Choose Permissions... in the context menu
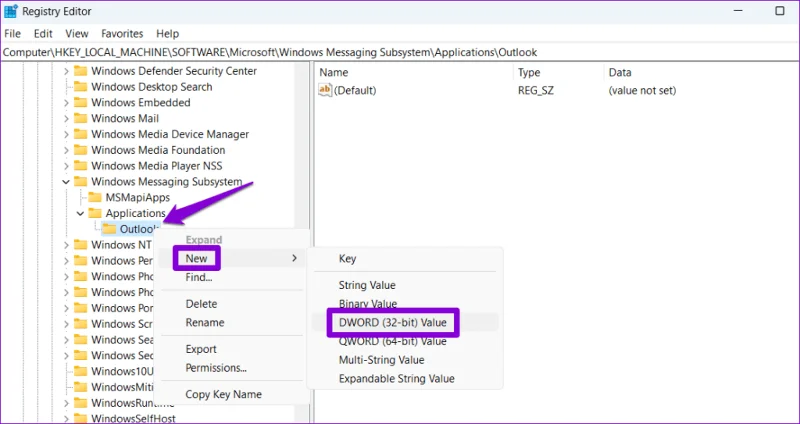The image size is (800, 424). pyautogui.click(x=216, y=368)
